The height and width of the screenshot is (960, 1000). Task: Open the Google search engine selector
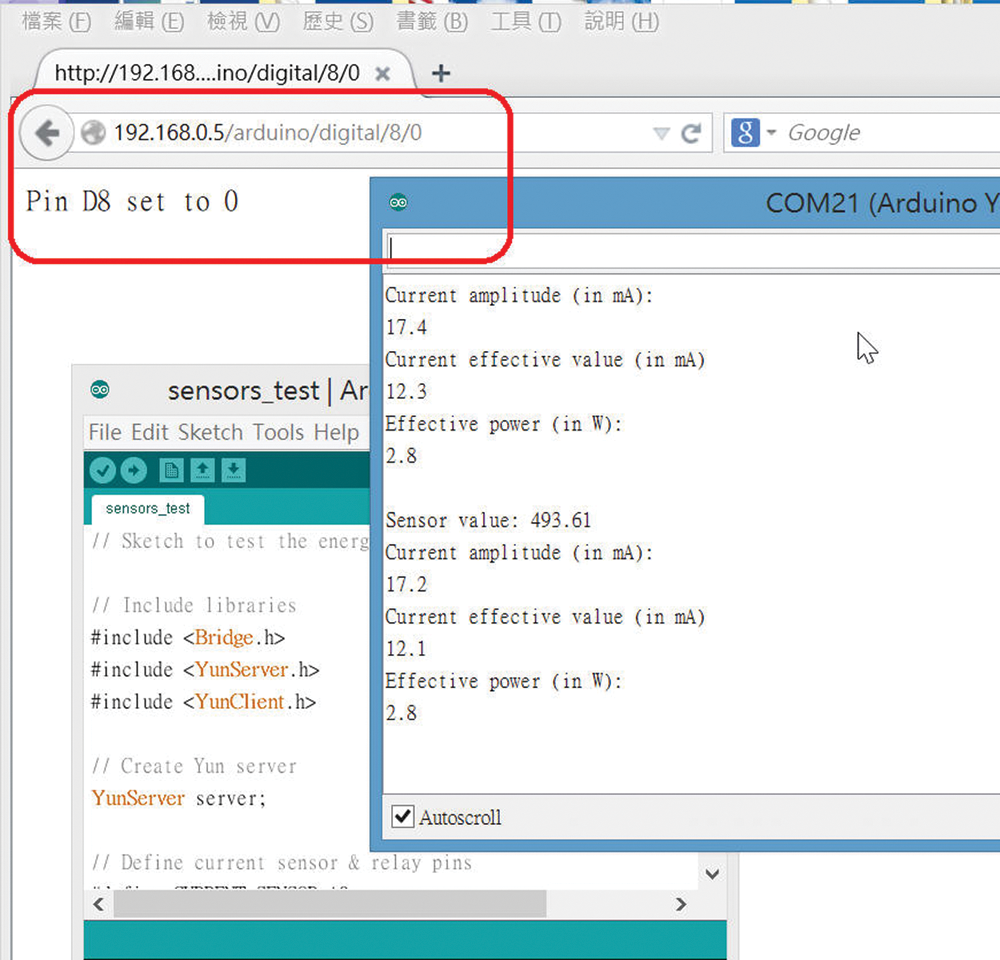[753, 133]
